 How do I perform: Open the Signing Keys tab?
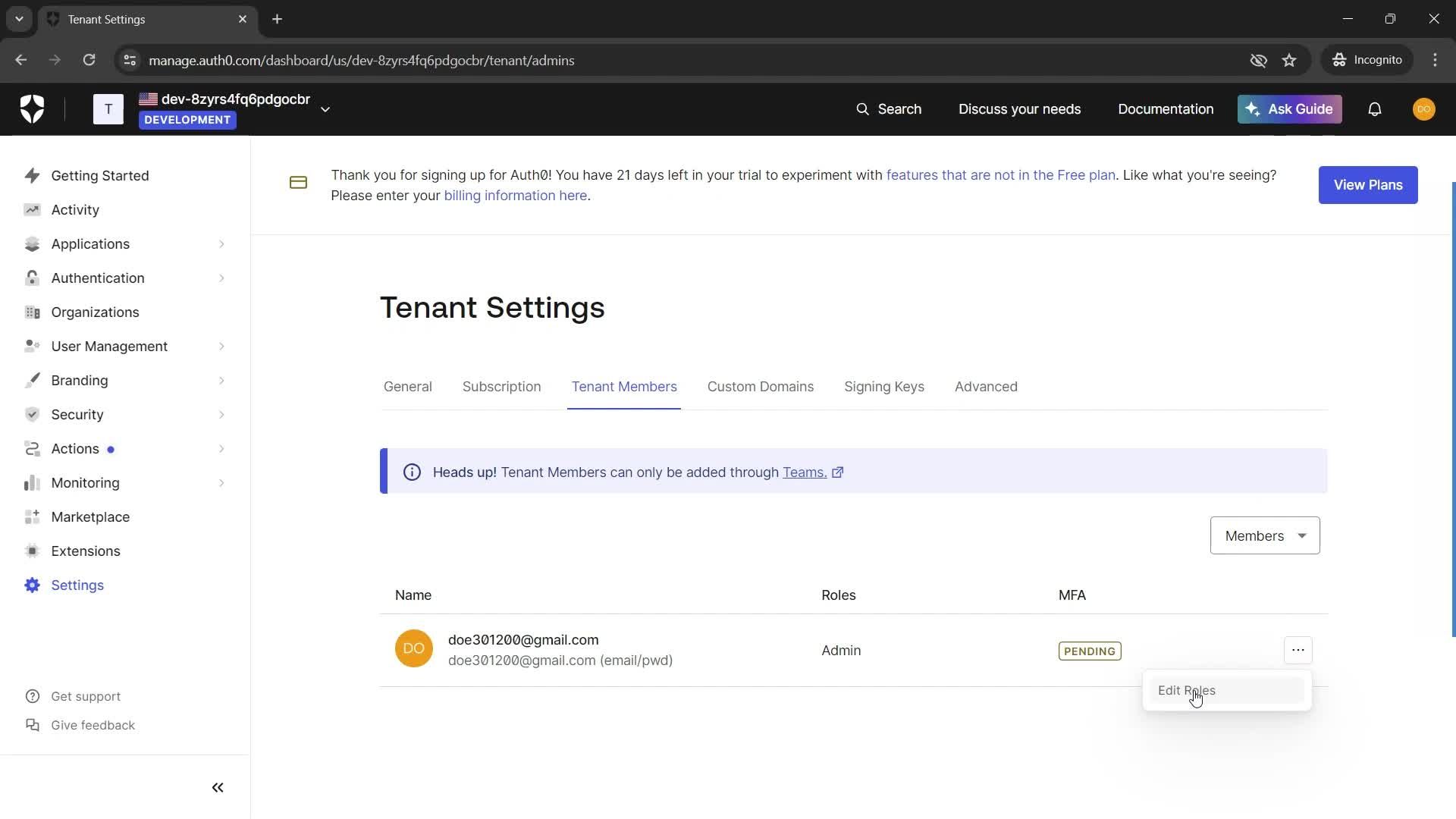point(883,387)
